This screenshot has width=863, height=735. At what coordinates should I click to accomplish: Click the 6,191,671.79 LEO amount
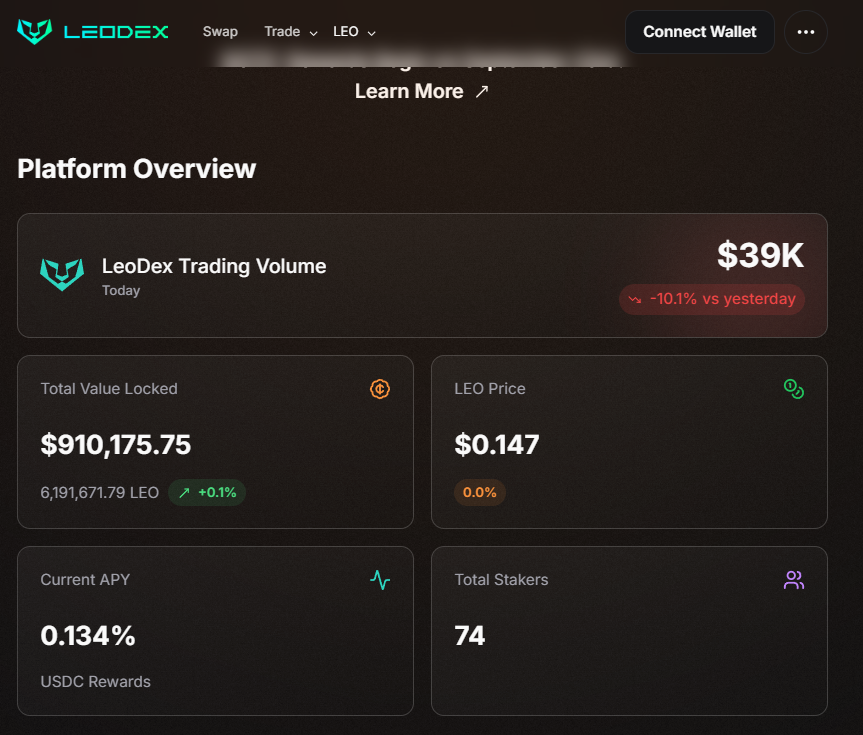[x=100, y=492]
